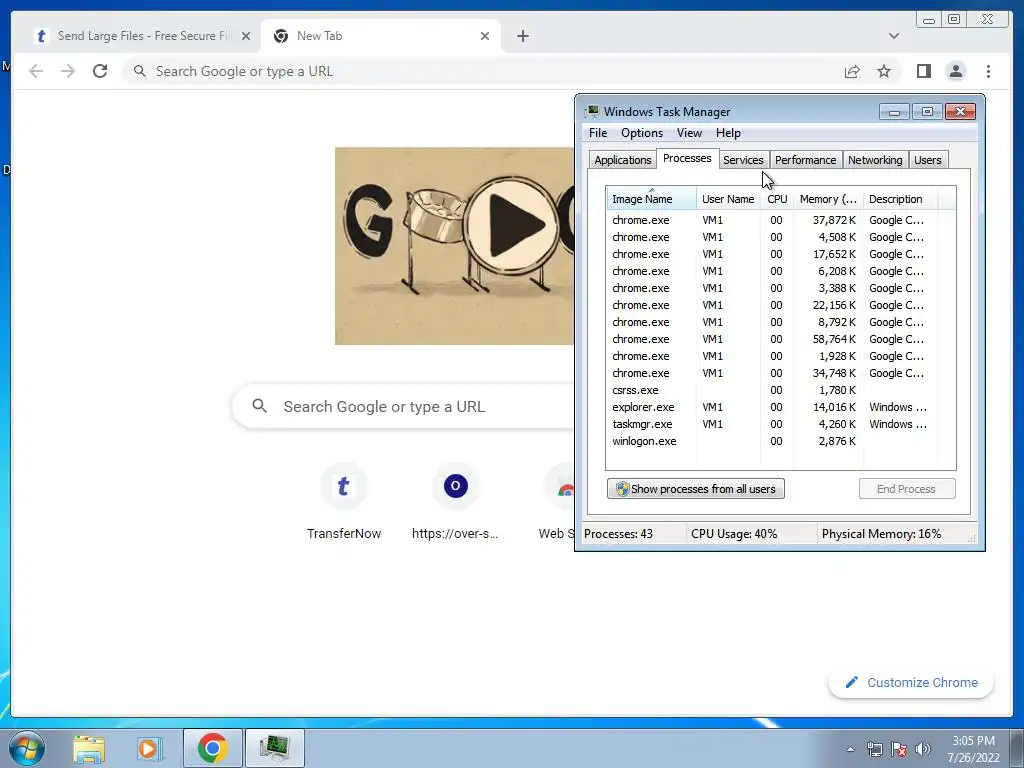
Task: Open the https://over-s... shortcut tile
Action: point(455,503)
